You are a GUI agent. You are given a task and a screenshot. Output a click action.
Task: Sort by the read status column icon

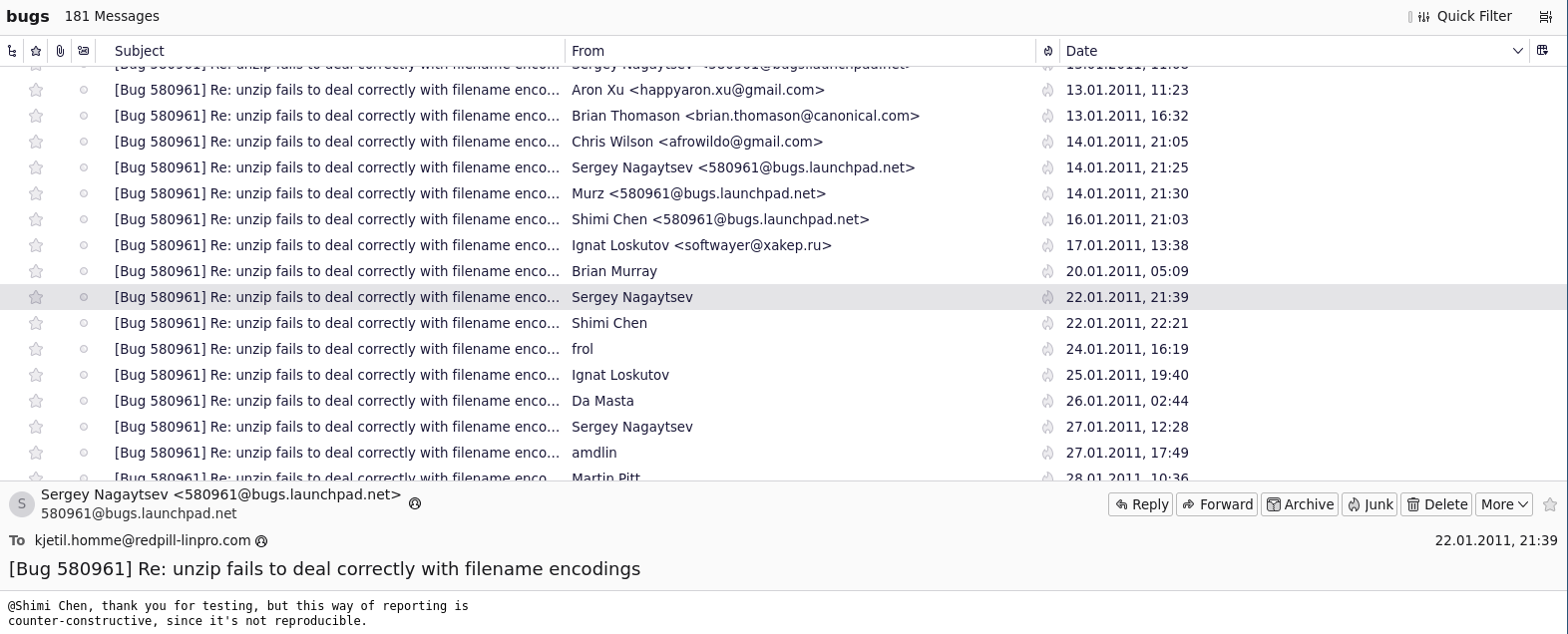click(84, 51)
